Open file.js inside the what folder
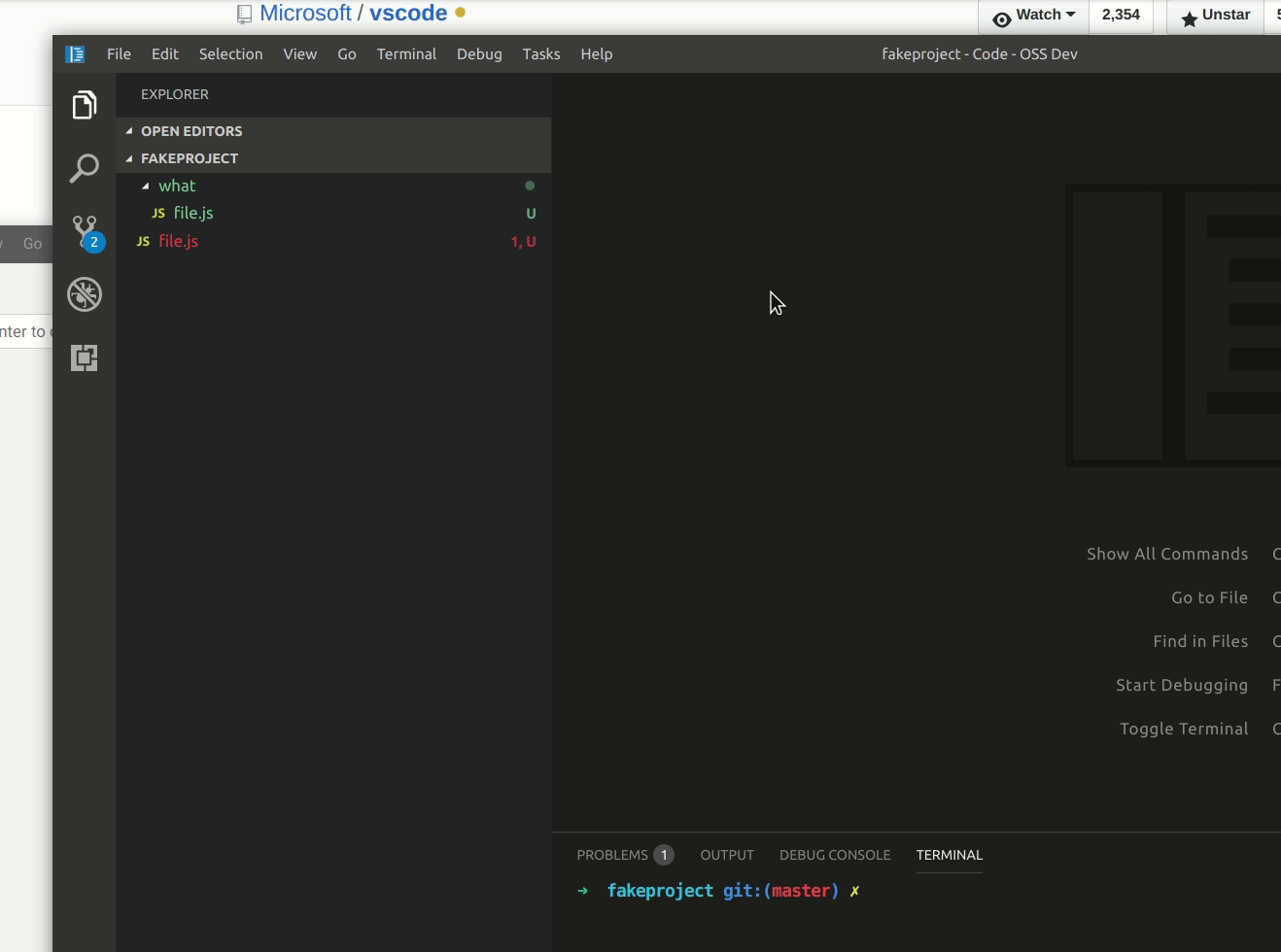1281x952 pixels. tap(333, 213)
